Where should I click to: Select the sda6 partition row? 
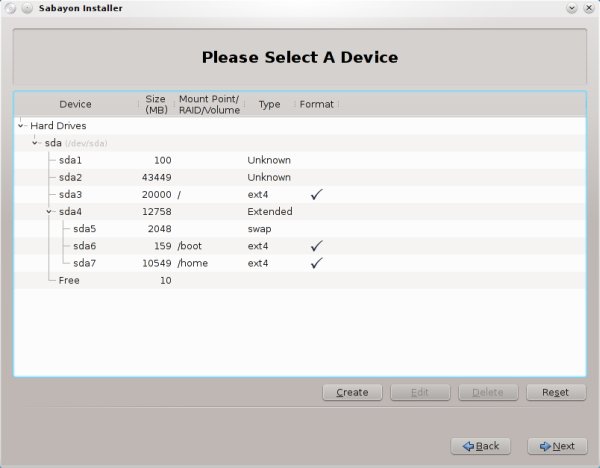(x=300, y=246)
